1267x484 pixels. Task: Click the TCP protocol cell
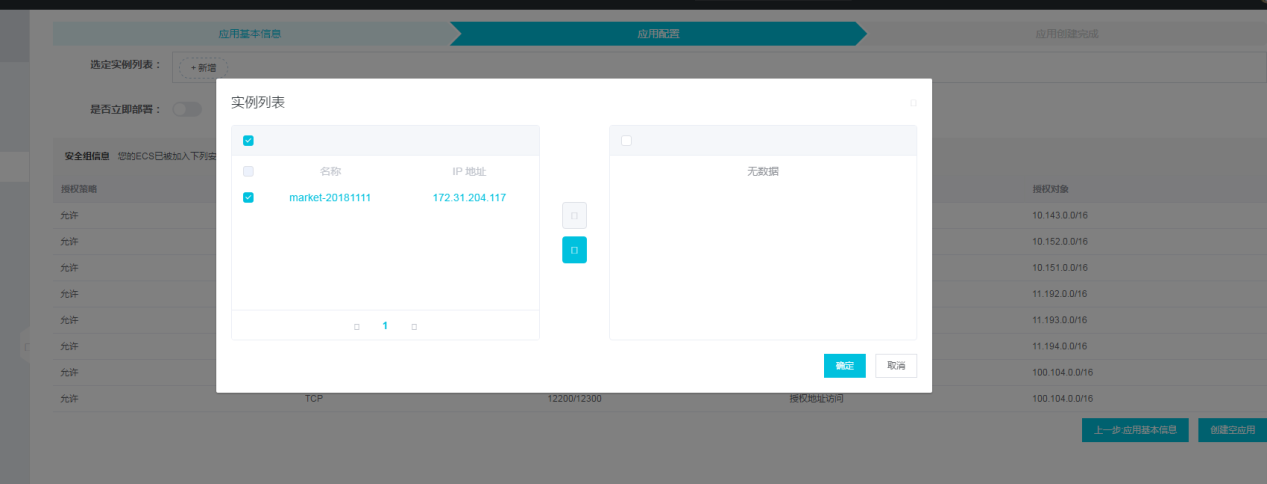[314, 398]
